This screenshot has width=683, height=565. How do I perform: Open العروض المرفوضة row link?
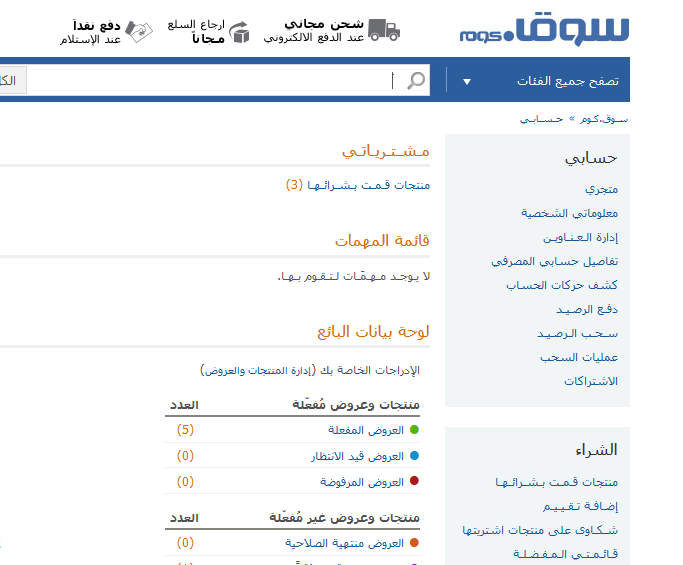tap(362, 482)
